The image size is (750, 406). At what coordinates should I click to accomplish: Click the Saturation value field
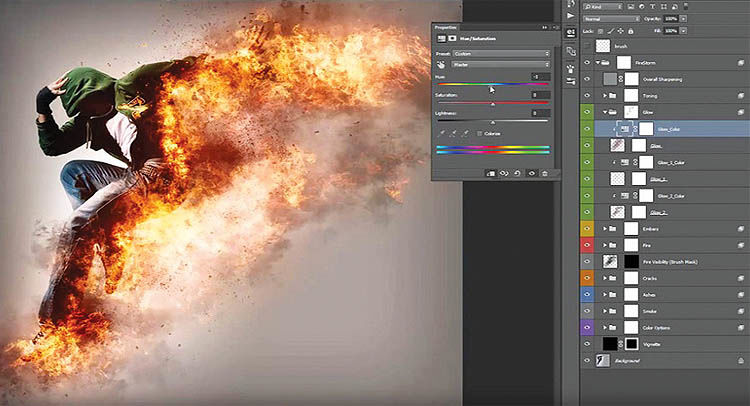[540, 95]
